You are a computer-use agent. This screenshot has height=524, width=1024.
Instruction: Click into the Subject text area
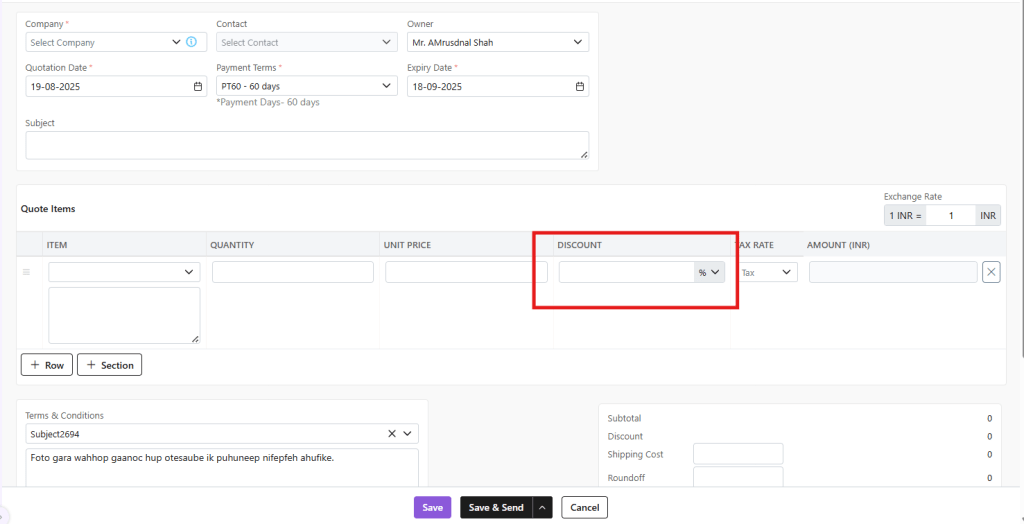click(307, 145)
